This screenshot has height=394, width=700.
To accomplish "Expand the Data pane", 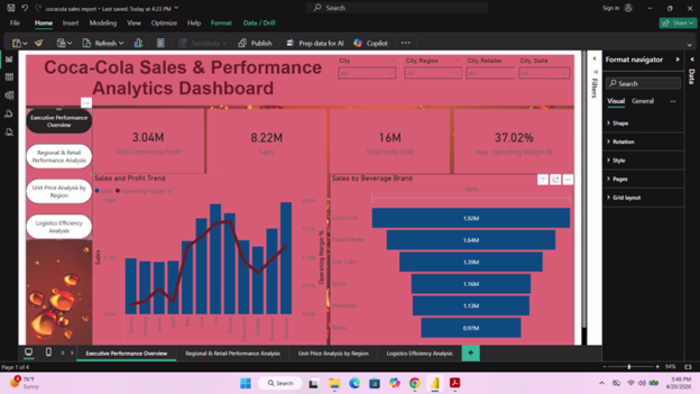I will coord(692,59).
